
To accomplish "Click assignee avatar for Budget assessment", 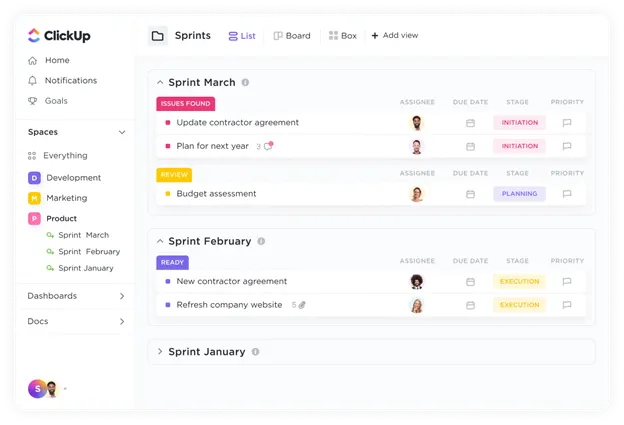I will pos(417,194).
